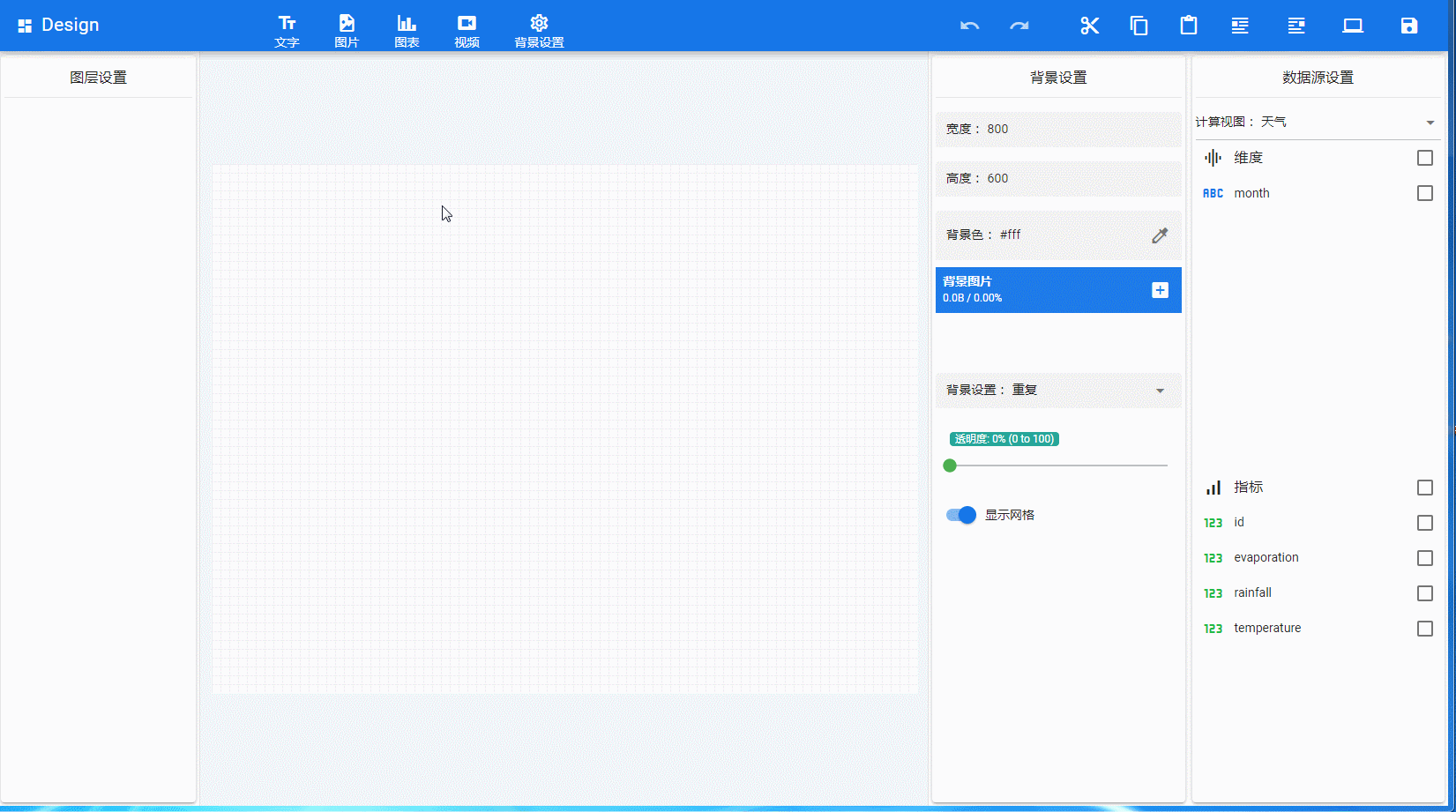
Task: Click the 背景设置 panel header
Action: point(1058,78)
